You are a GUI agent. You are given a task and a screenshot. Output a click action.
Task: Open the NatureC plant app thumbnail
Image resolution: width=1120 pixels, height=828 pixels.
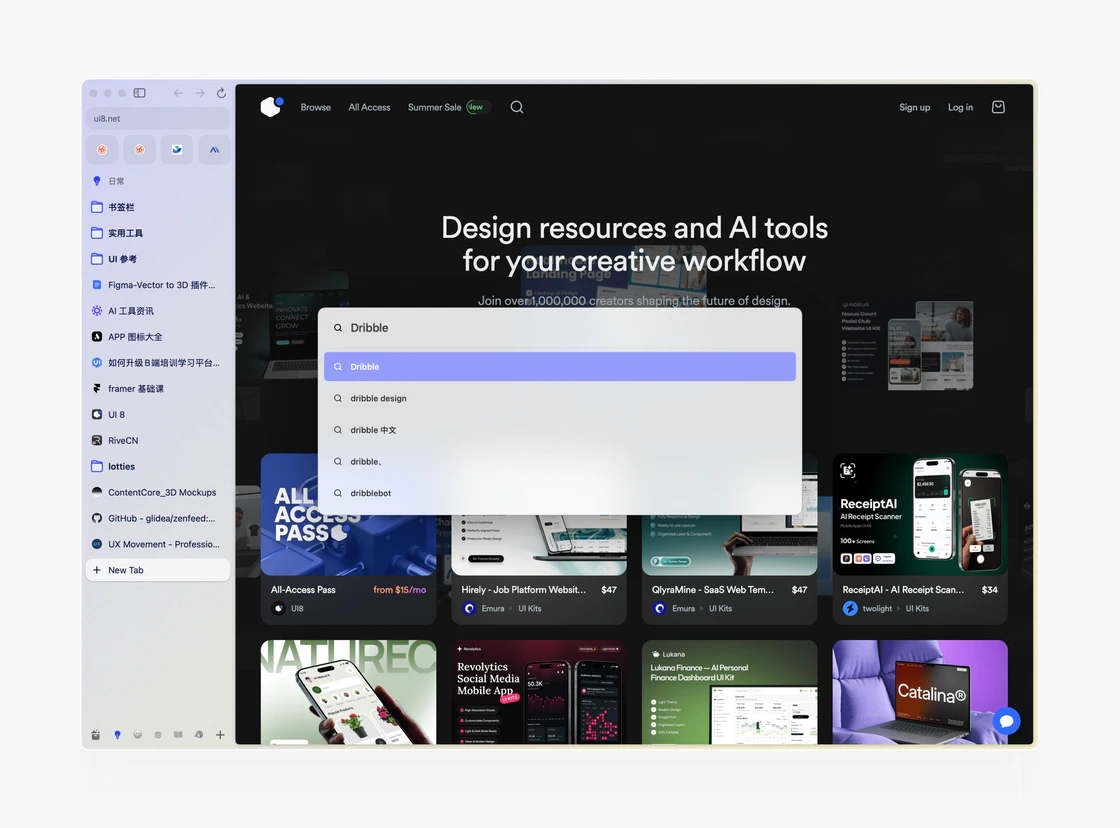349,692
